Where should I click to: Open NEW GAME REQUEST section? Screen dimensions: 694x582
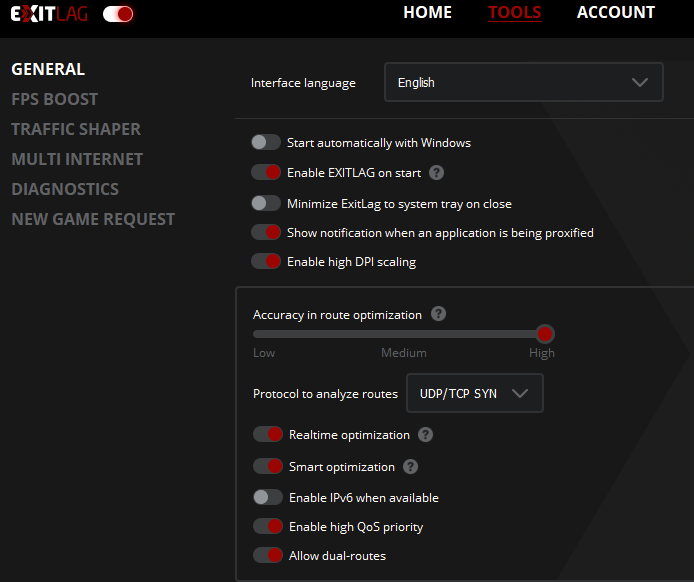[93, 220]
